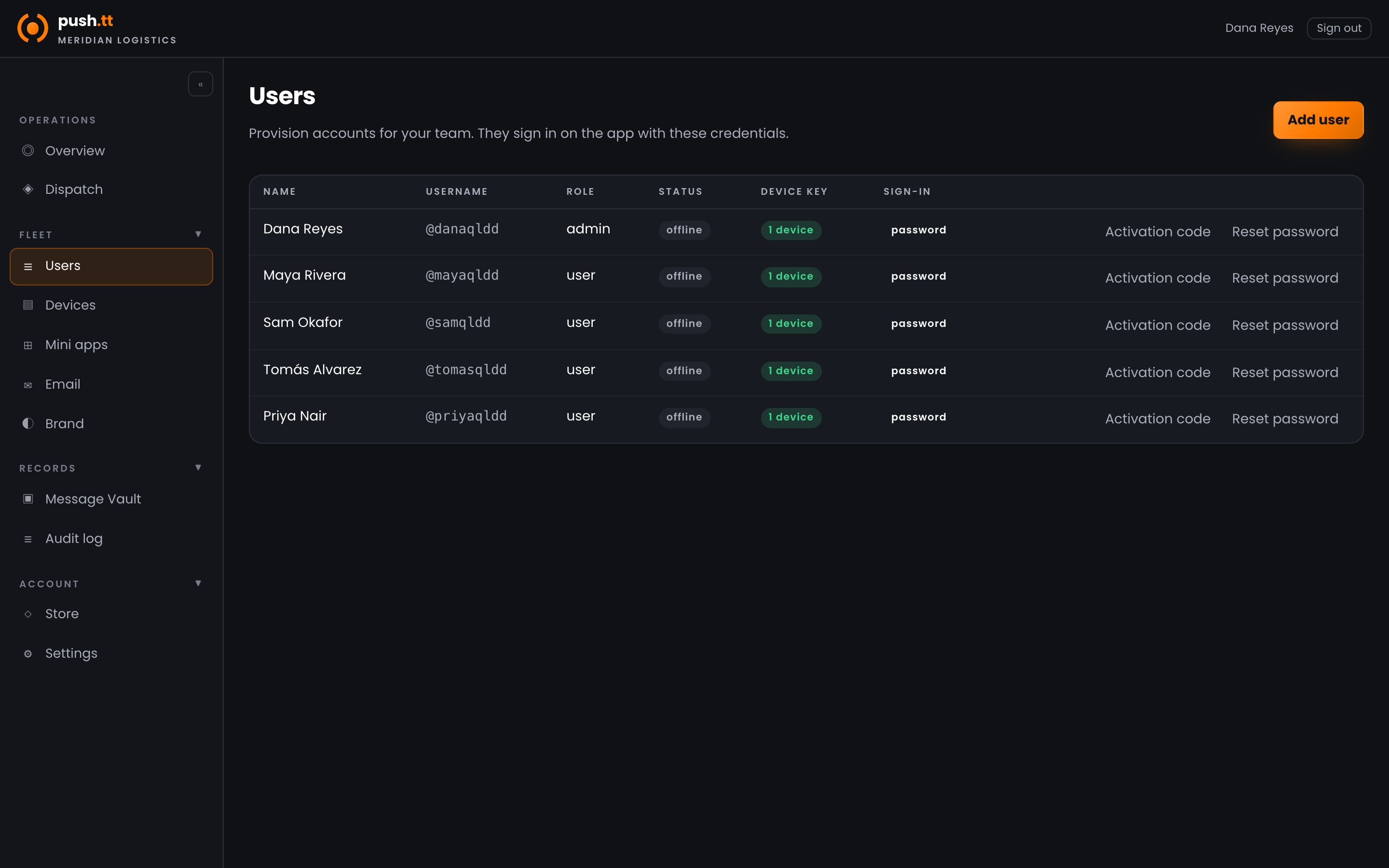1389x868 pixels.
Task: Collapse the sidebar with the double-chevron button
Action: tap(200, 84)
